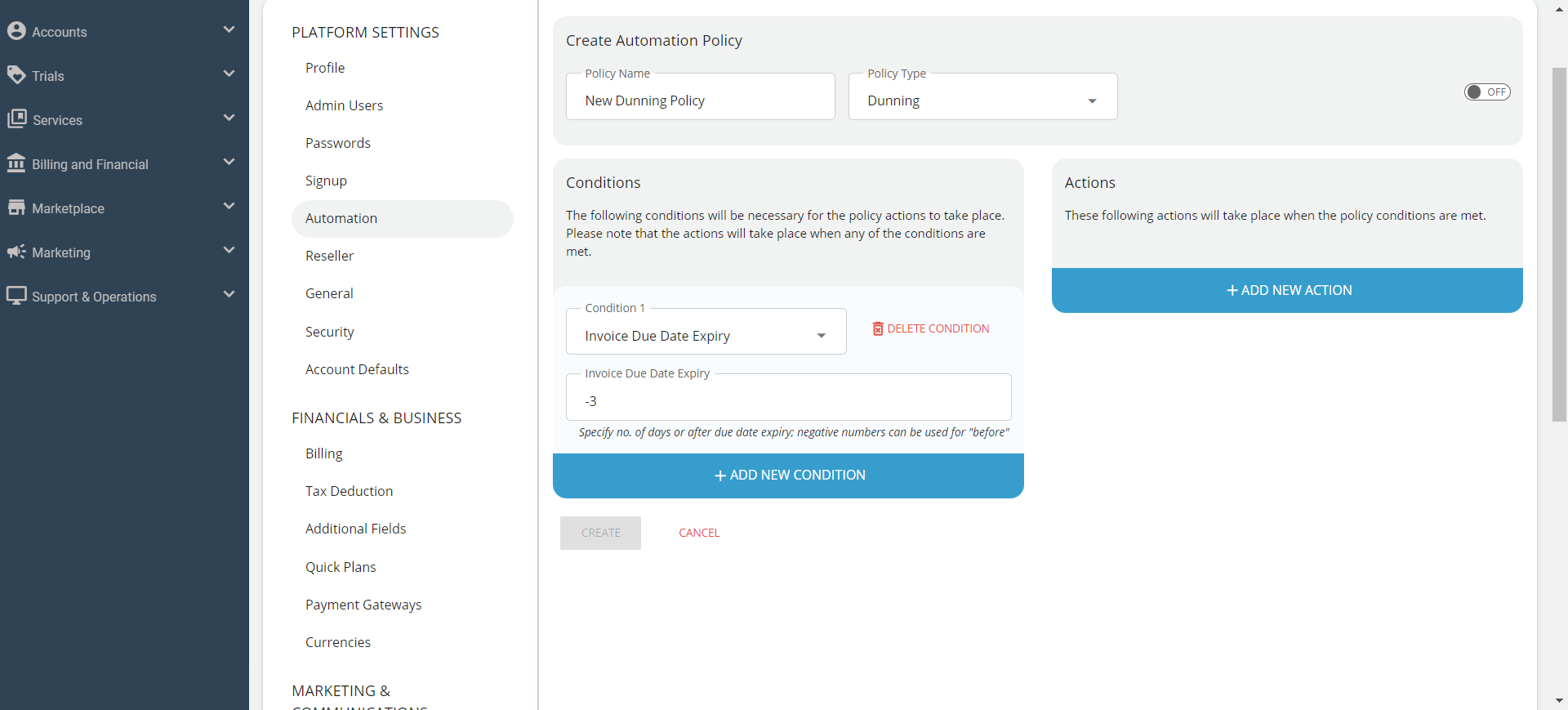This screenshot has width=1568, height=710.
Task: Open Billing under Financials & Business
Action: (x=323, y=453)
